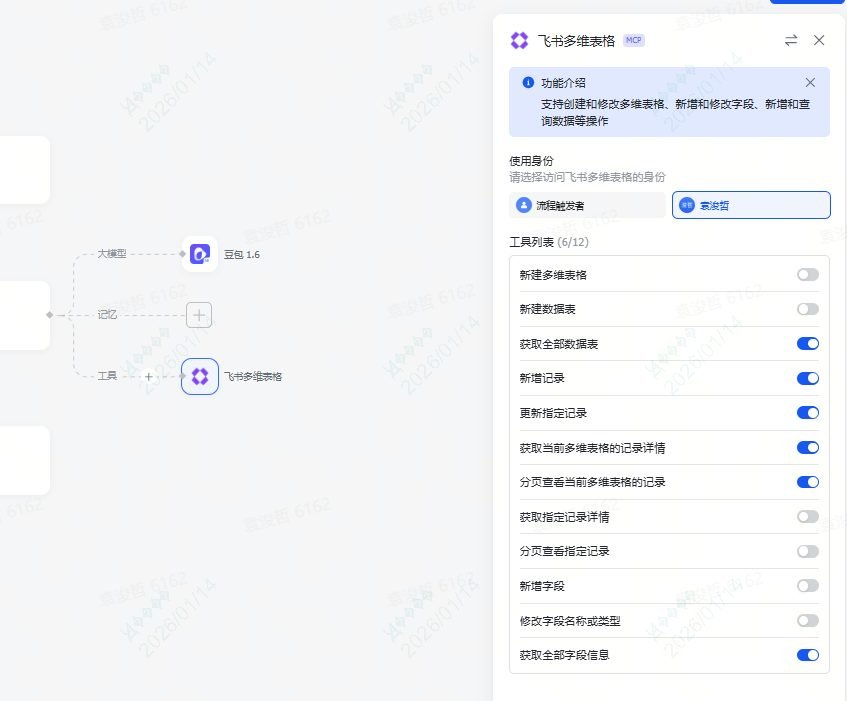Disable the 获取全部数据表 toggle
The image size is (847, 701).
coord(808,344)
